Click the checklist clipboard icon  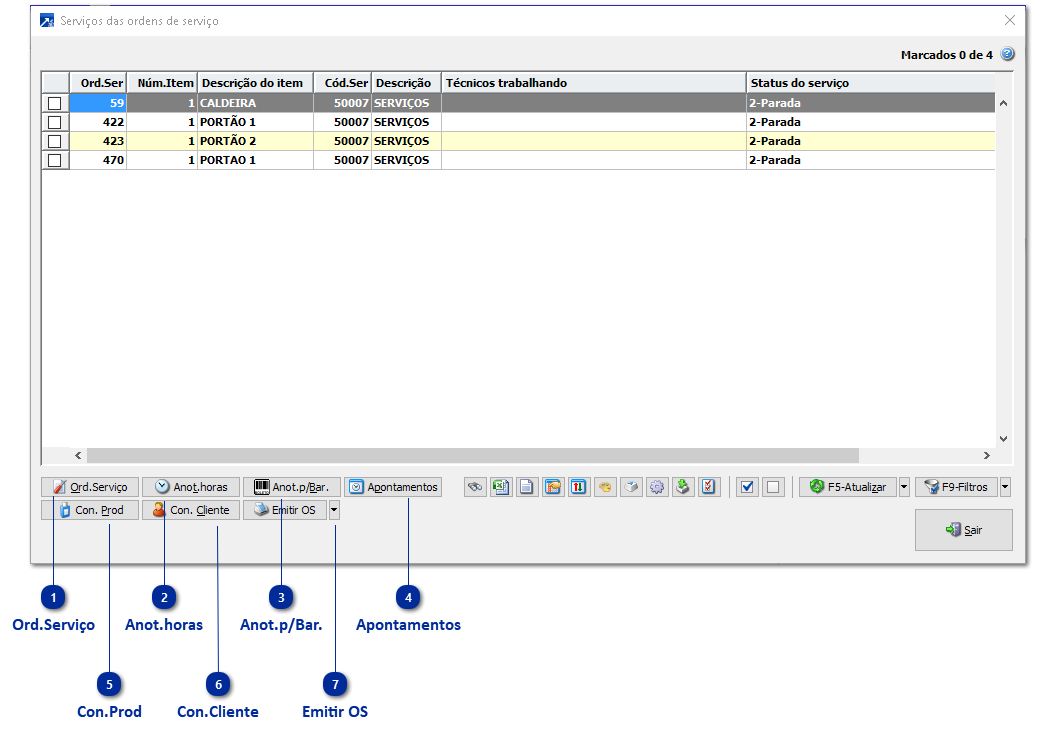[x=709, y=487]
